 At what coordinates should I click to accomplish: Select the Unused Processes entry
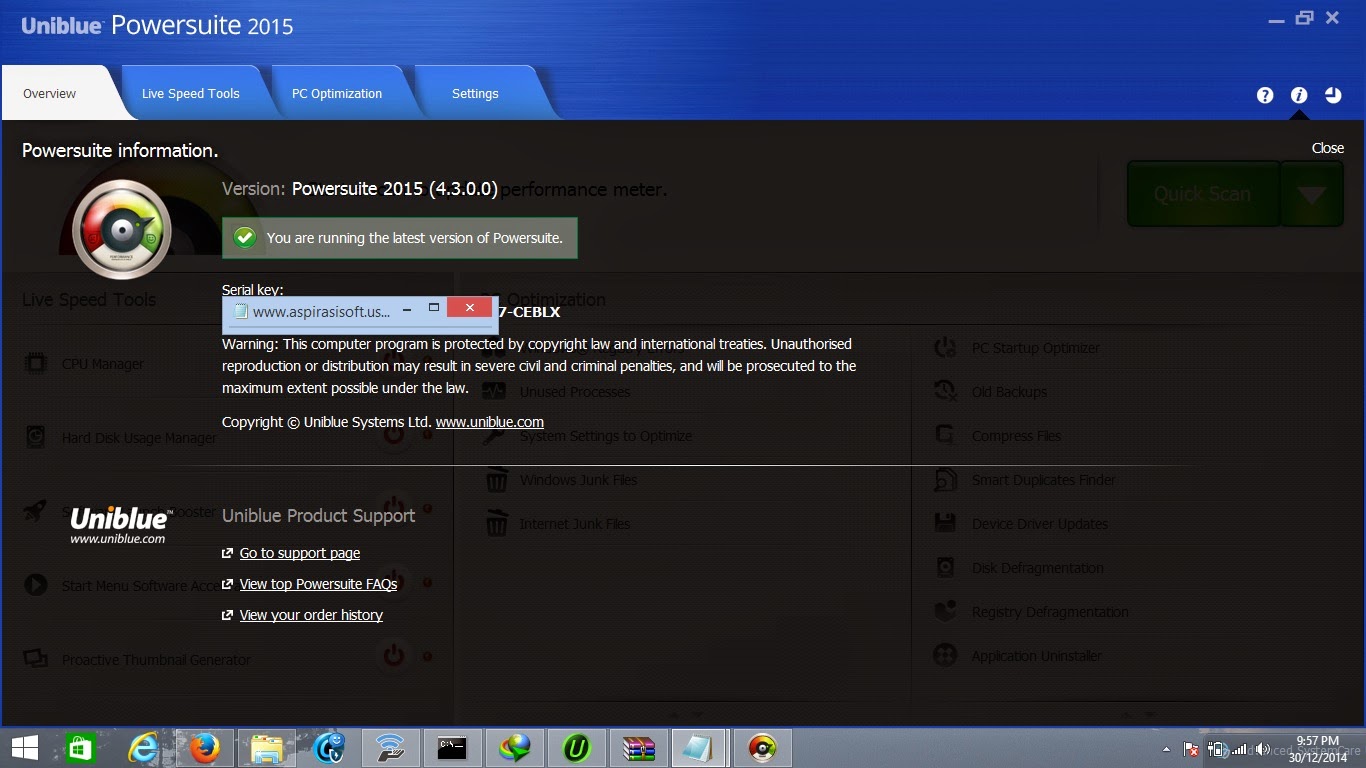[575, 392]
